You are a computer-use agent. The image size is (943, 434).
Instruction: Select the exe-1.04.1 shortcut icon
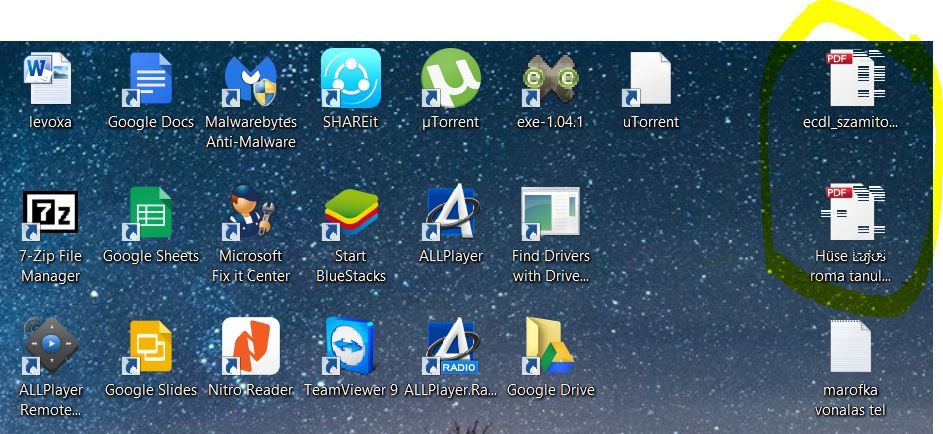point(550,79)
